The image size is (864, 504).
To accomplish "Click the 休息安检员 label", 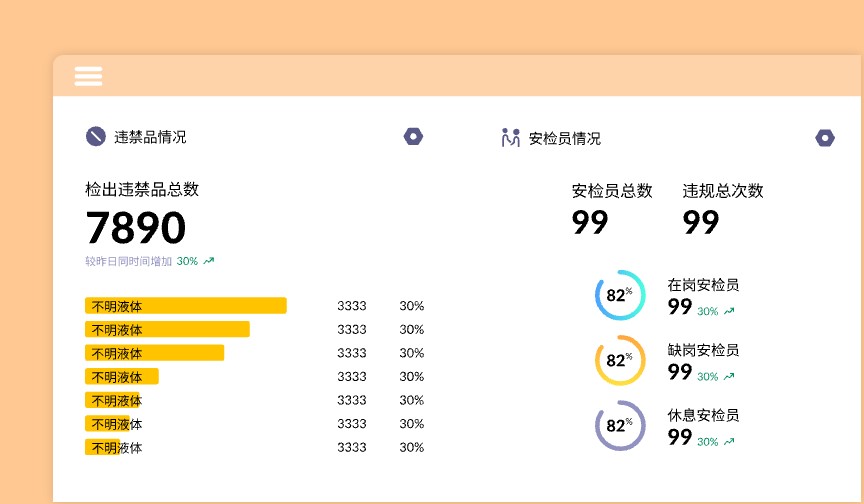I will (703, 415).
